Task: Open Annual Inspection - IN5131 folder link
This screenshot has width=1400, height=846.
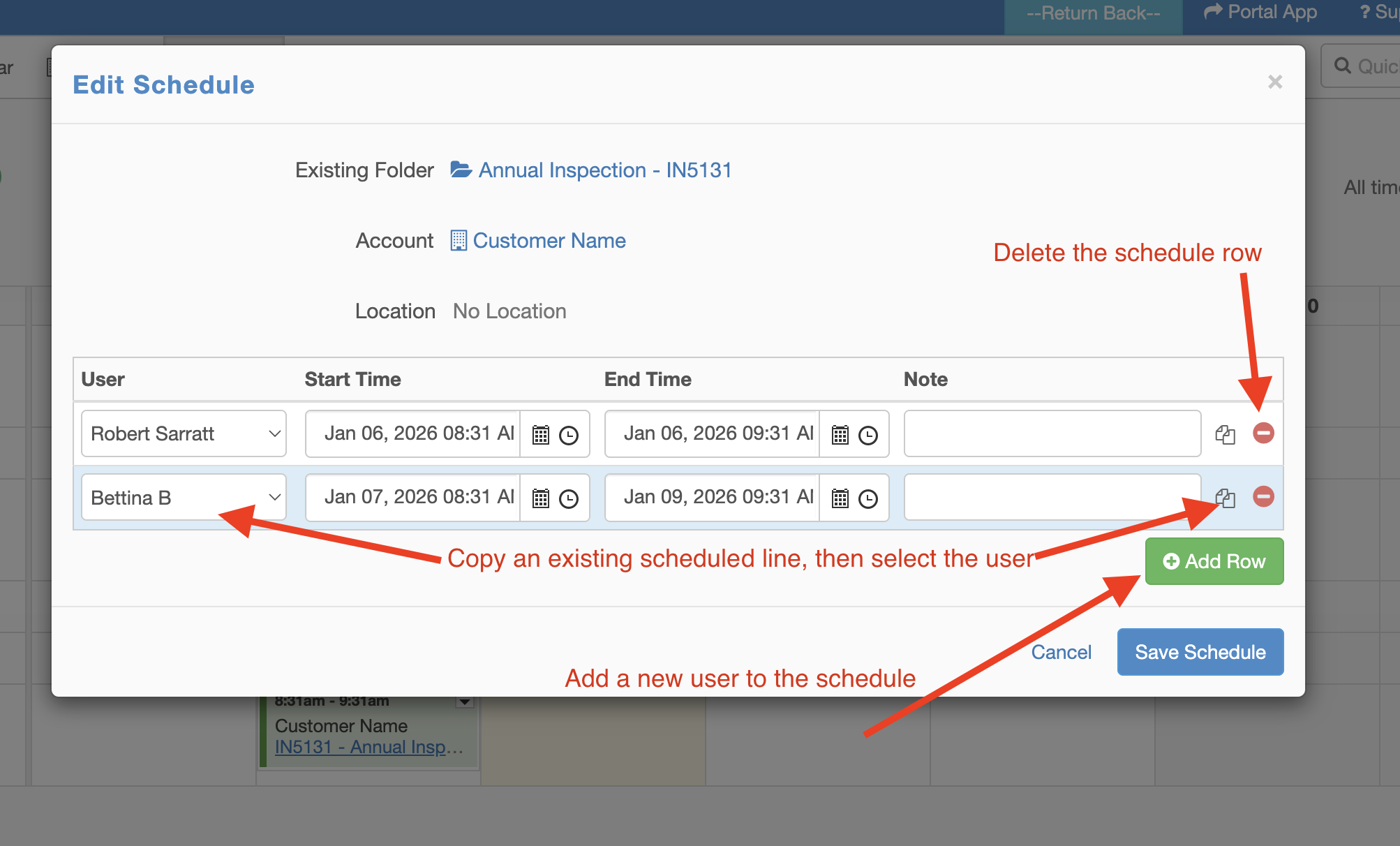Action: 604,170
